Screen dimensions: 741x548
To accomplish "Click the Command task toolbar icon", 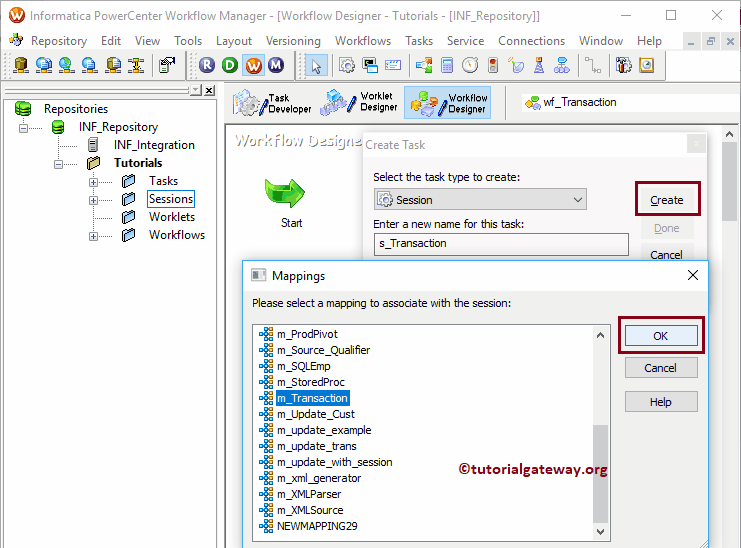I will pos(370,65).
